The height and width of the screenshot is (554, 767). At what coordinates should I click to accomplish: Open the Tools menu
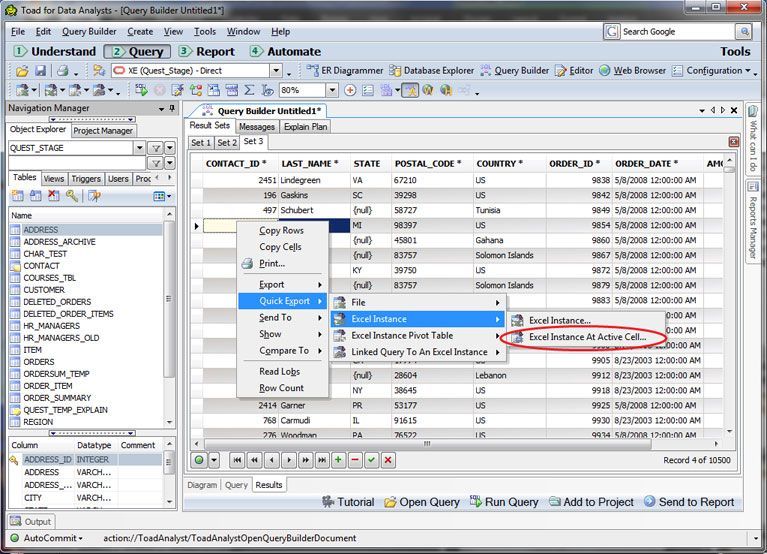(205, 32)
